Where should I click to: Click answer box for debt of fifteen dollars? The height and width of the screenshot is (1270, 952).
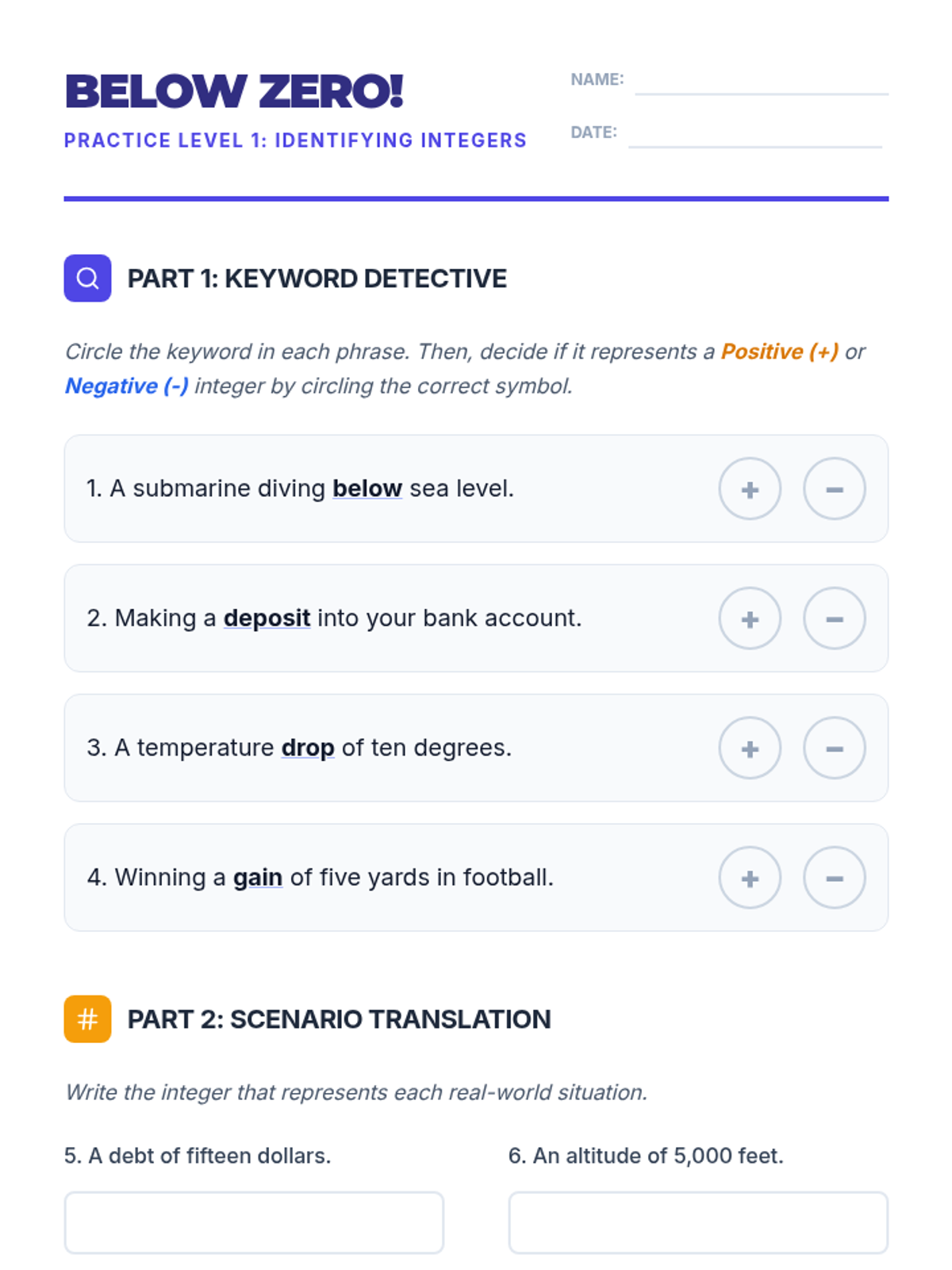coord(254,1222)
